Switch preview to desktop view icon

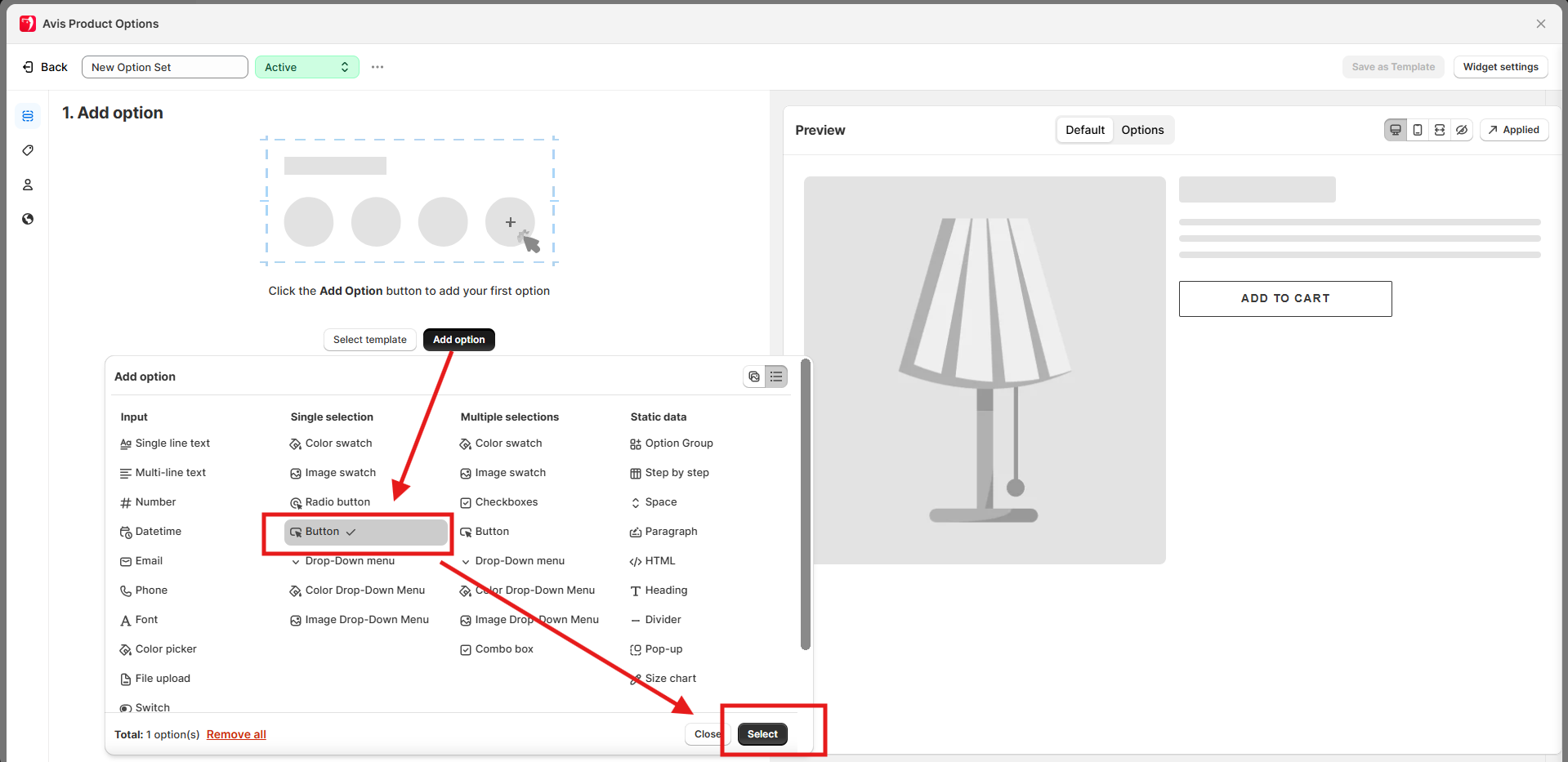(1396, 130)
